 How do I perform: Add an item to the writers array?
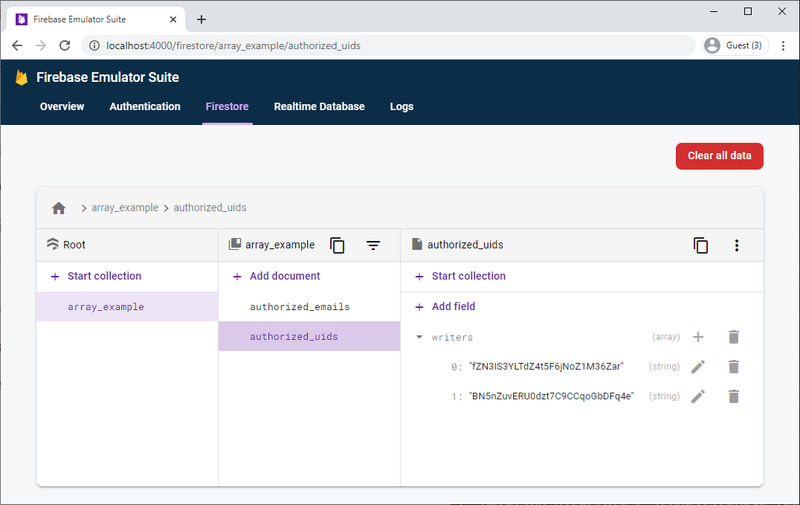(699, 337)
